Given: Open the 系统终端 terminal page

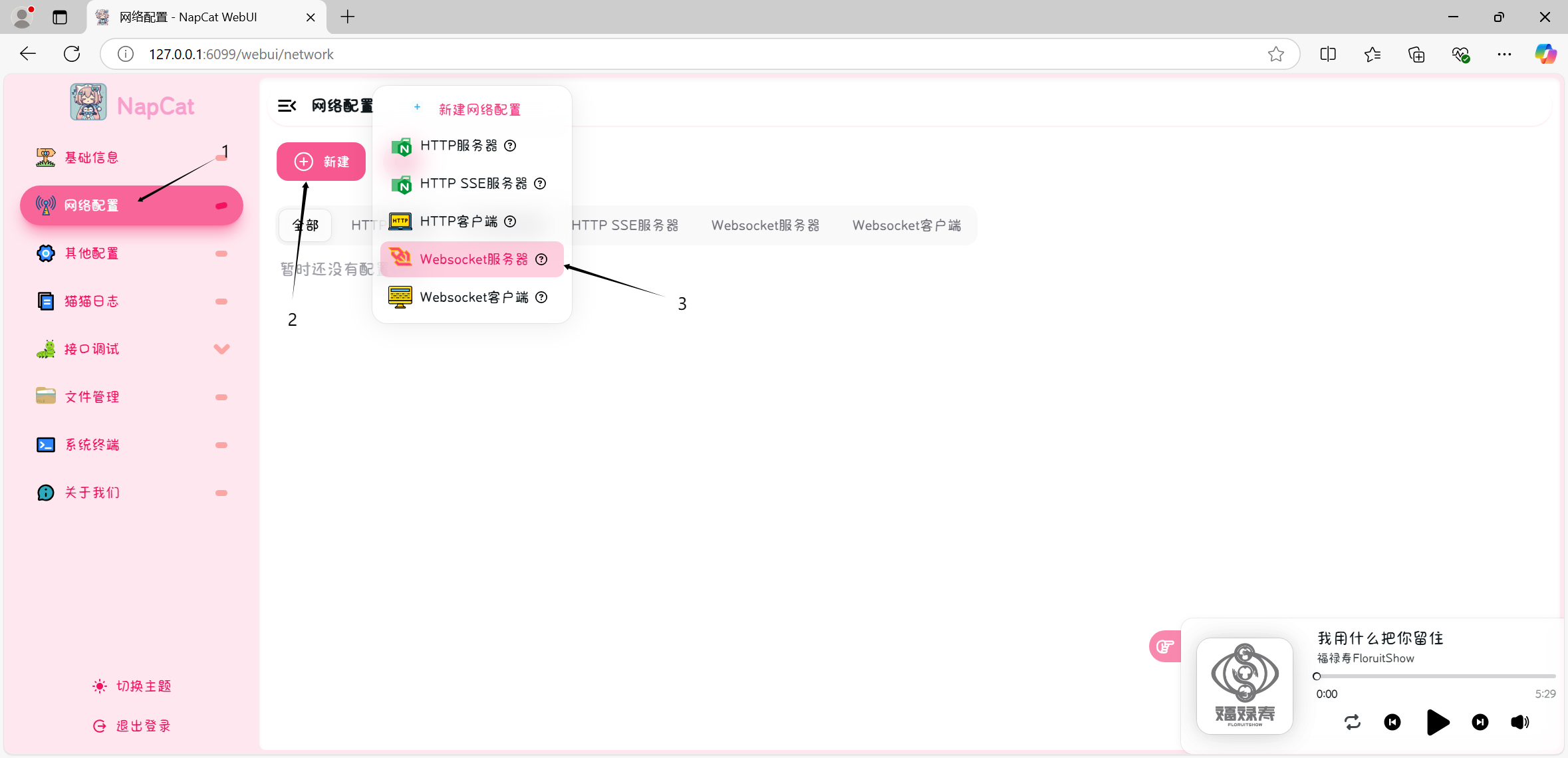Looking at the screenshot, I should coord(131,445).
